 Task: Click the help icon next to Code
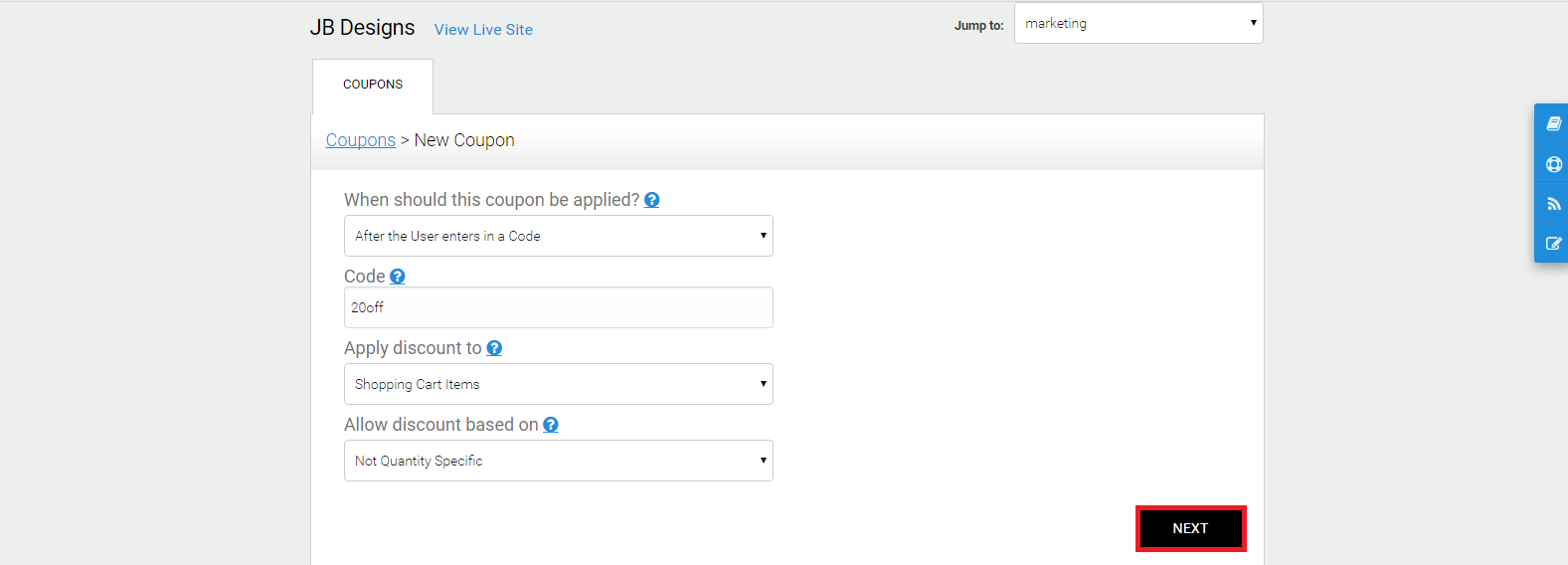pyautogui.click(x=398, y=277)
